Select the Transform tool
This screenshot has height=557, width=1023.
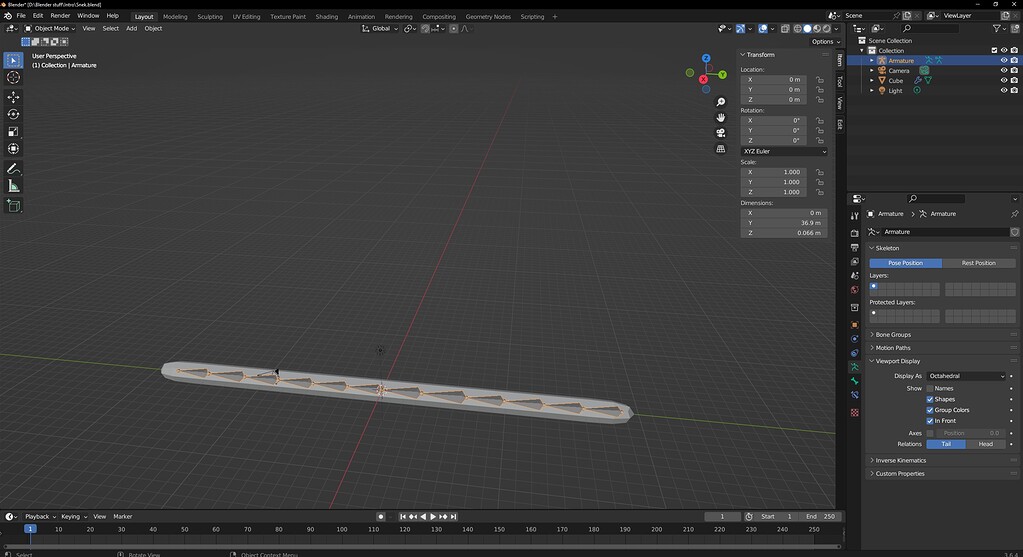[13, 149]
